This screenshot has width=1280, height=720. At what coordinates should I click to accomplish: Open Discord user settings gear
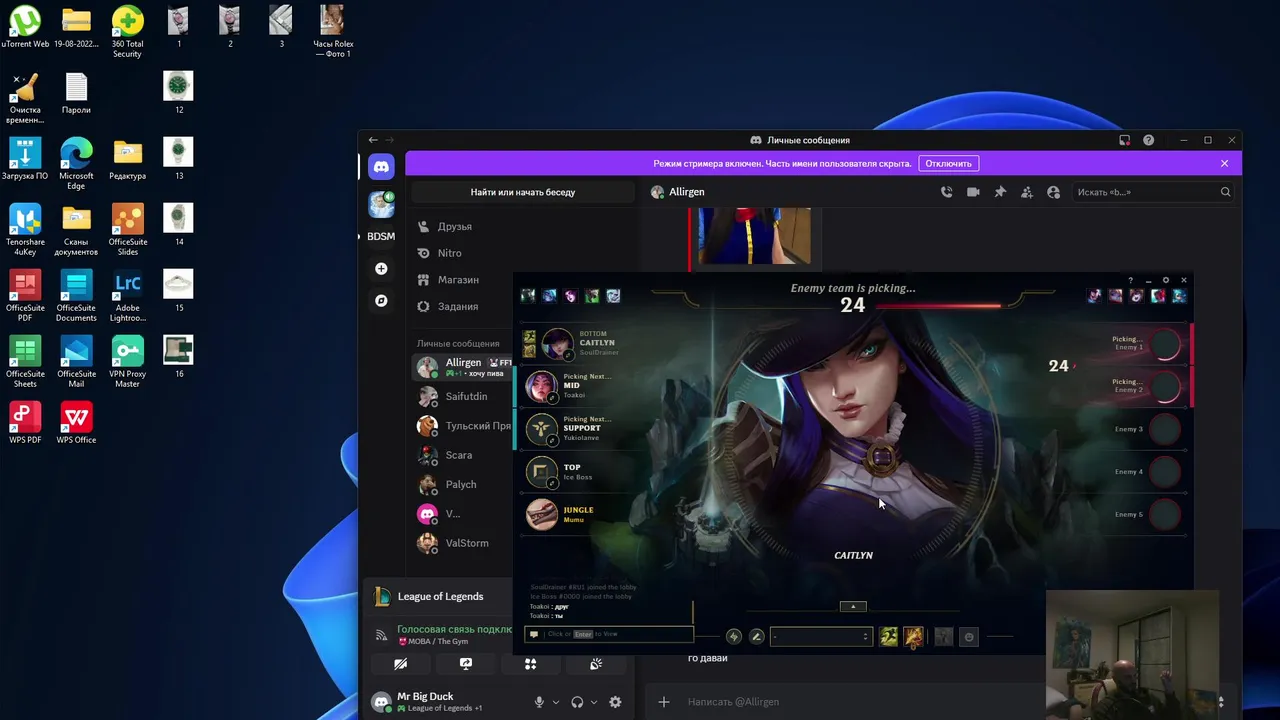pyautogui.click(x=615, y=703)
